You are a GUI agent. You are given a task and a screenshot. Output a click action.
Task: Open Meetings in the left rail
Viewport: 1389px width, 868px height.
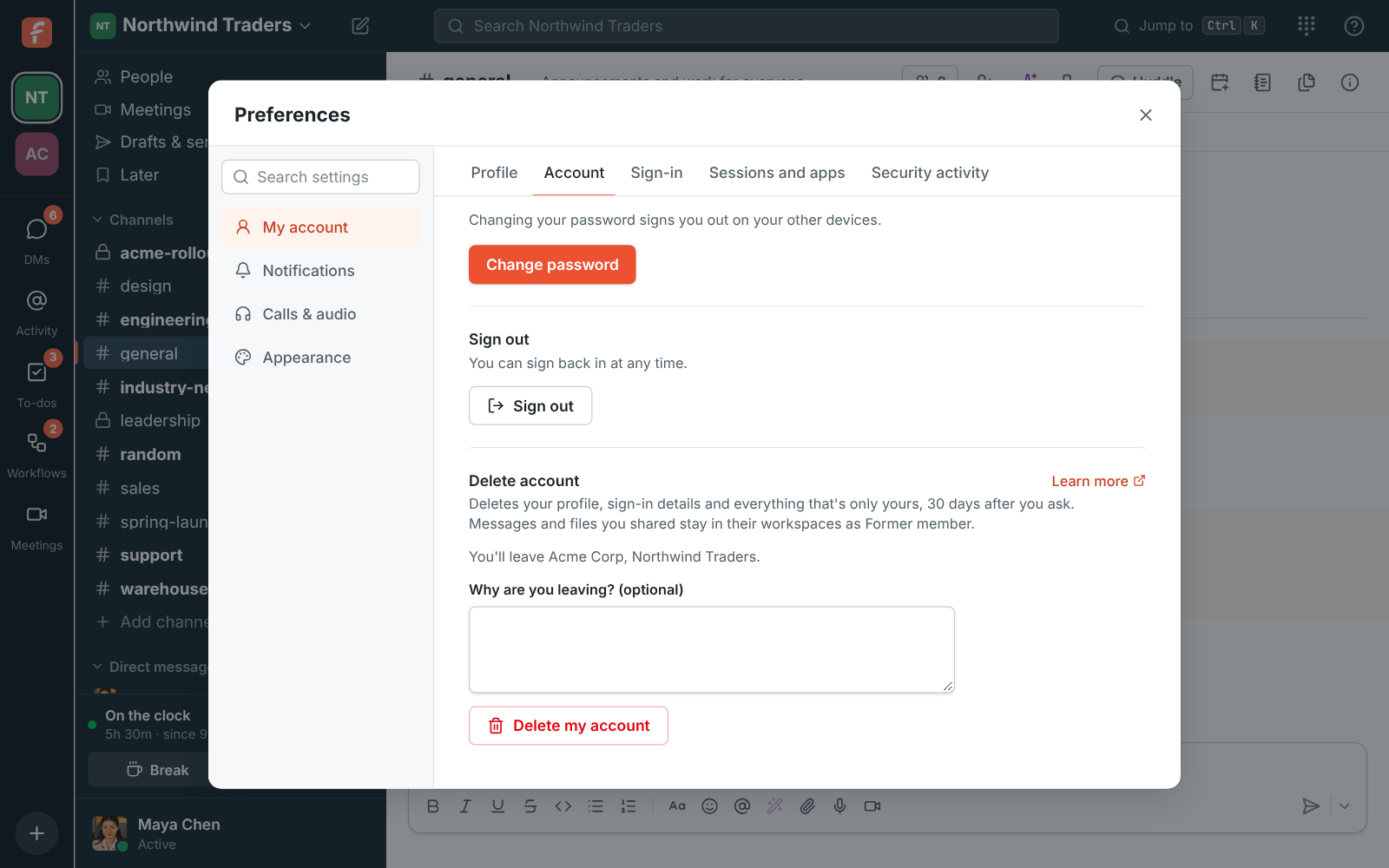[36, 525]
